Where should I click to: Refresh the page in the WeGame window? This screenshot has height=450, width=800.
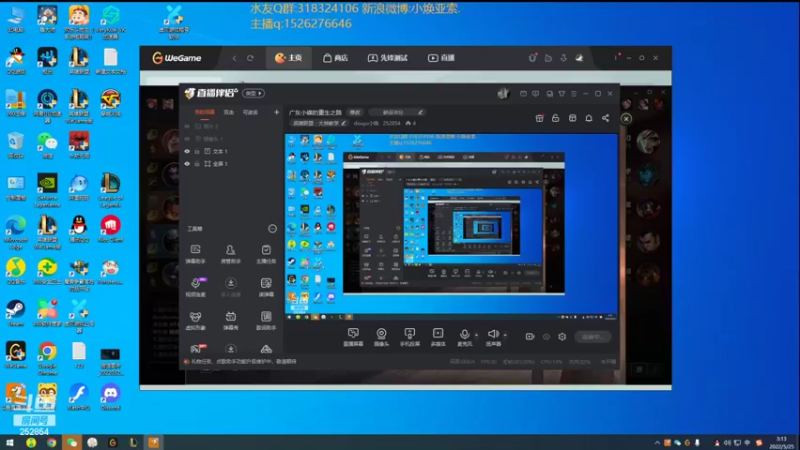point(251,58)
